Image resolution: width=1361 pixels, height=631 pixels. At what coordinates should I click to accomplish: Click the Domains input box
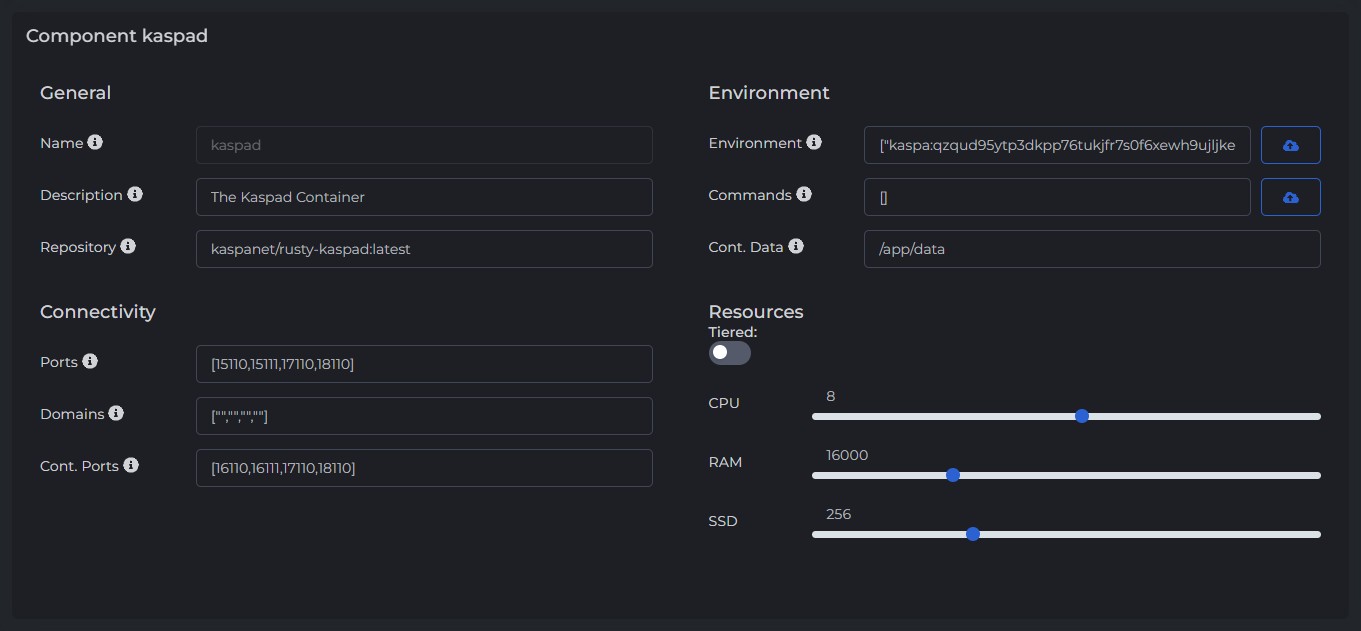(x=424, y=416)
